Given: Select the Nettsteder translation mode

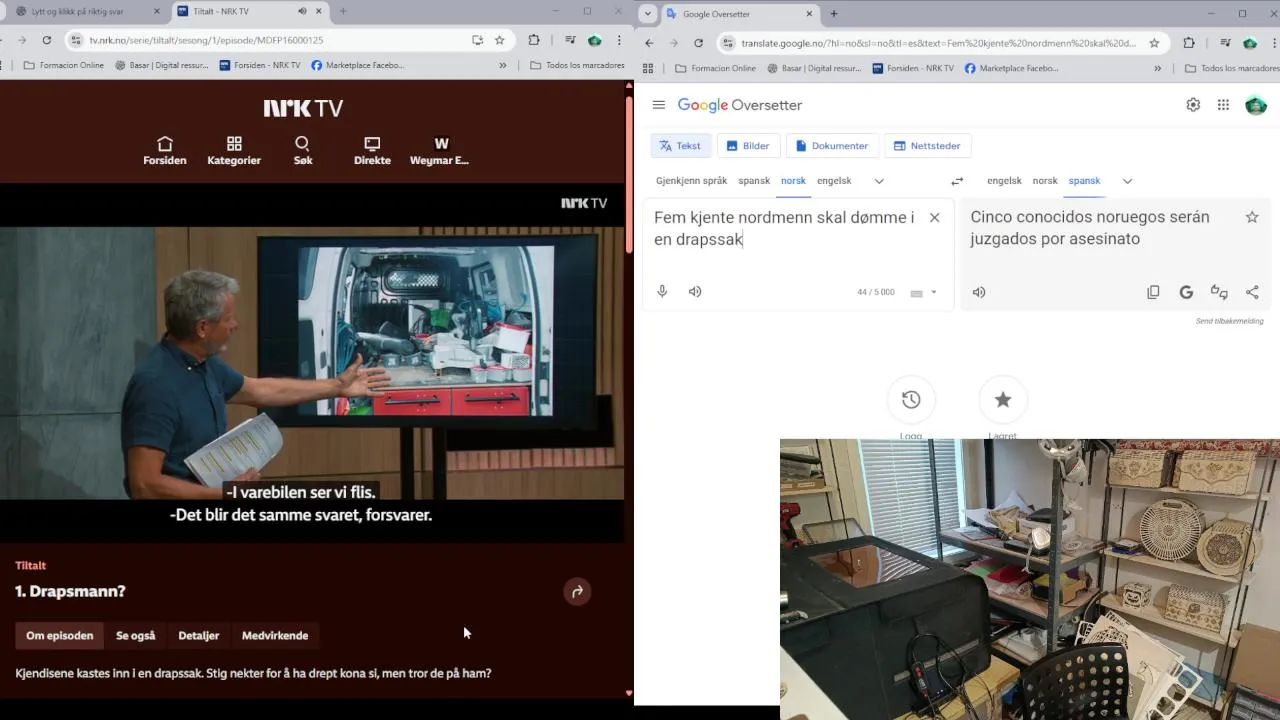Looking at the screenshot, I should pyautogui.click(x=927, y=146).
